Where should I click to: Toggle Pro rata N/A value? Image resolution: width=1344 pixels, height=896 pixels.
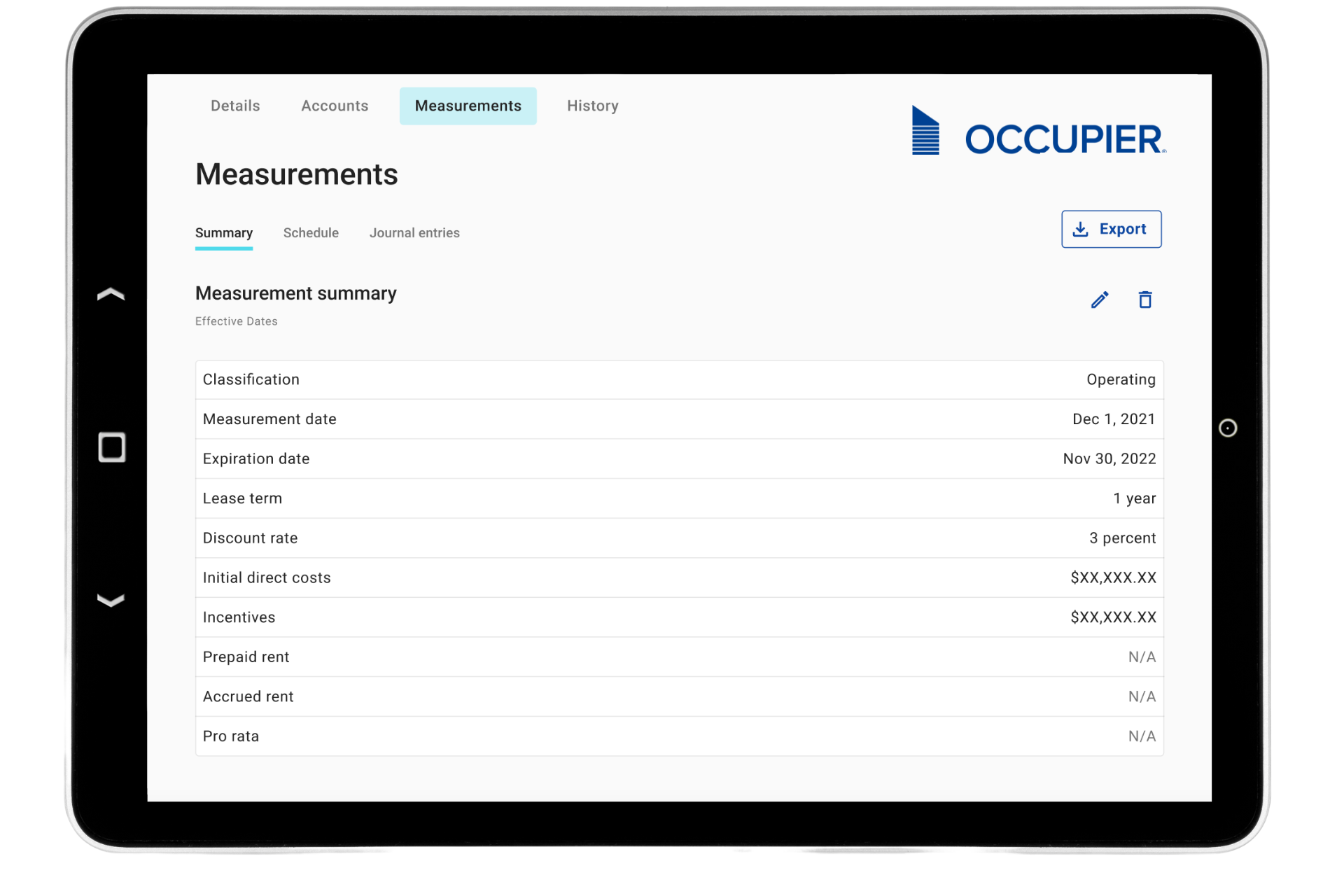pos(1140,735)
